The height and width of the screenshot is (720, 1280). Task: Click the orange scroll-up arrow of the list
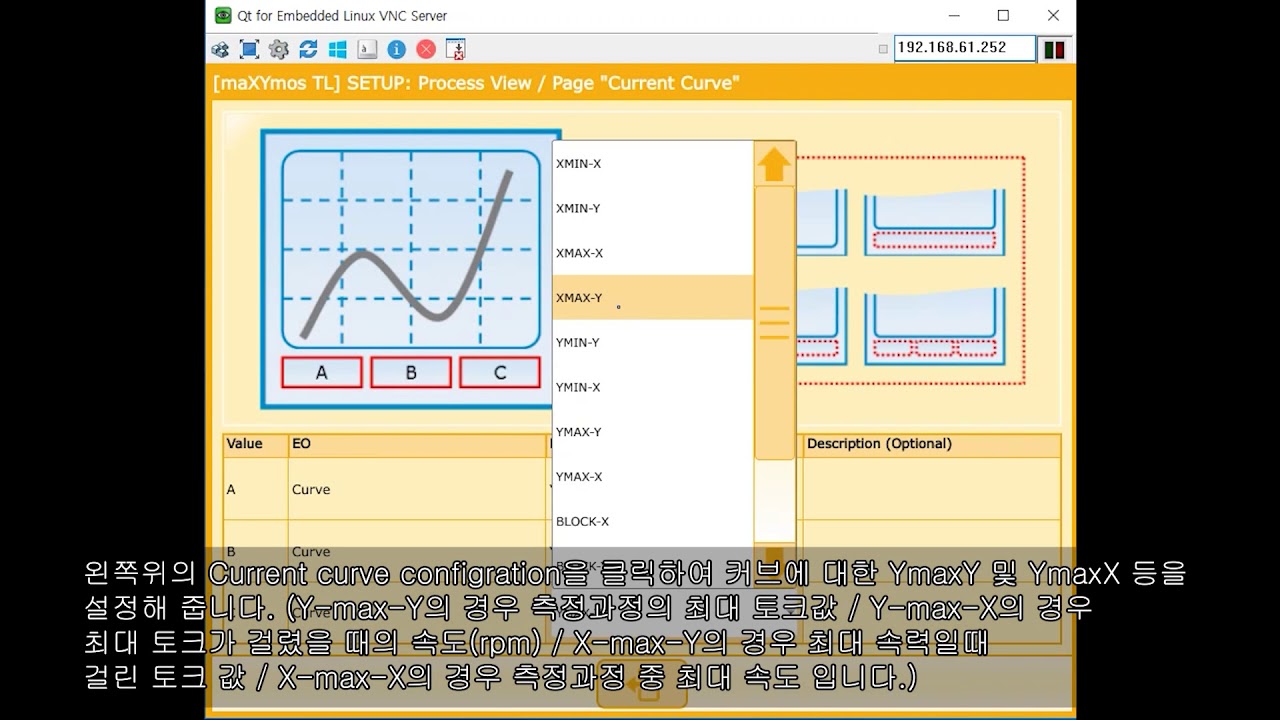pyautogui.click(x=774, y=164)
